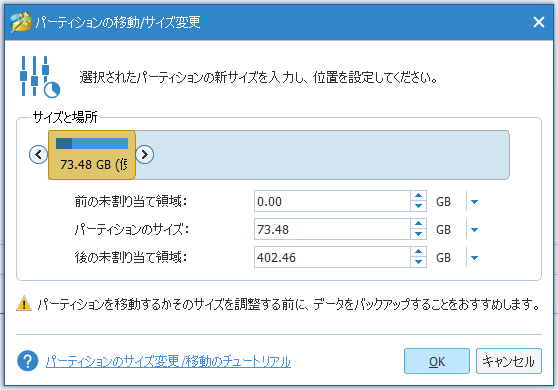
Task: Increase パーティションのサイズ with up arrow
Action: pyautogui.click(x=418, y=224)
